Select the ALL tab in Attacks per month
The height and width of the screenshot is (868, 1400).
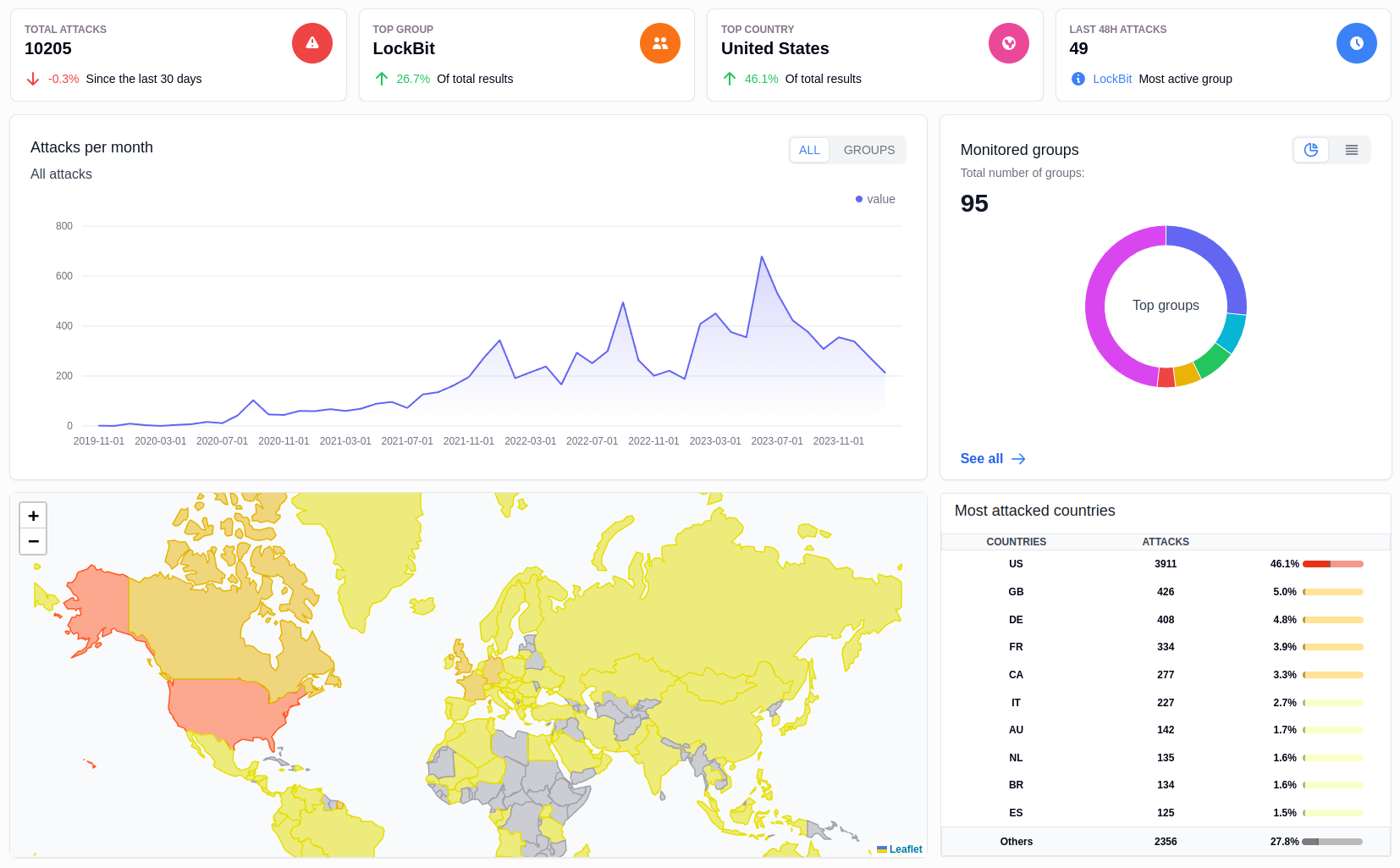tap(809, 150)
